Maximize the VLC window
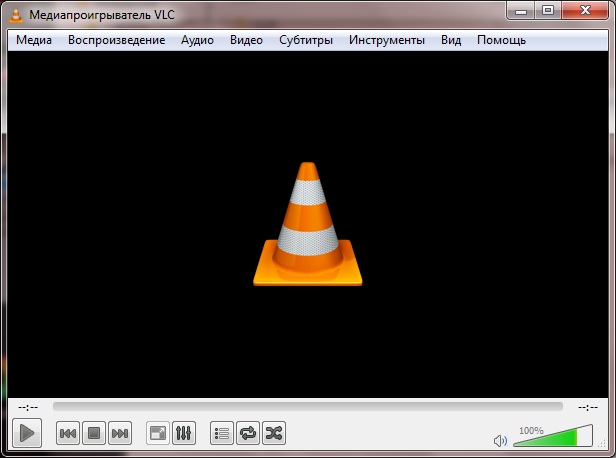 pos(548,11)
